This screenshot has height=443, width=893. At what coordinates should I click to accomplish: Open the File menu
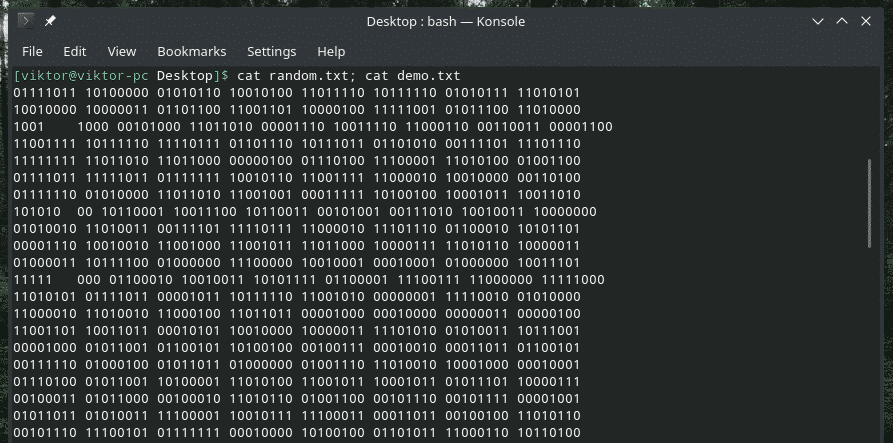point(32,51)
